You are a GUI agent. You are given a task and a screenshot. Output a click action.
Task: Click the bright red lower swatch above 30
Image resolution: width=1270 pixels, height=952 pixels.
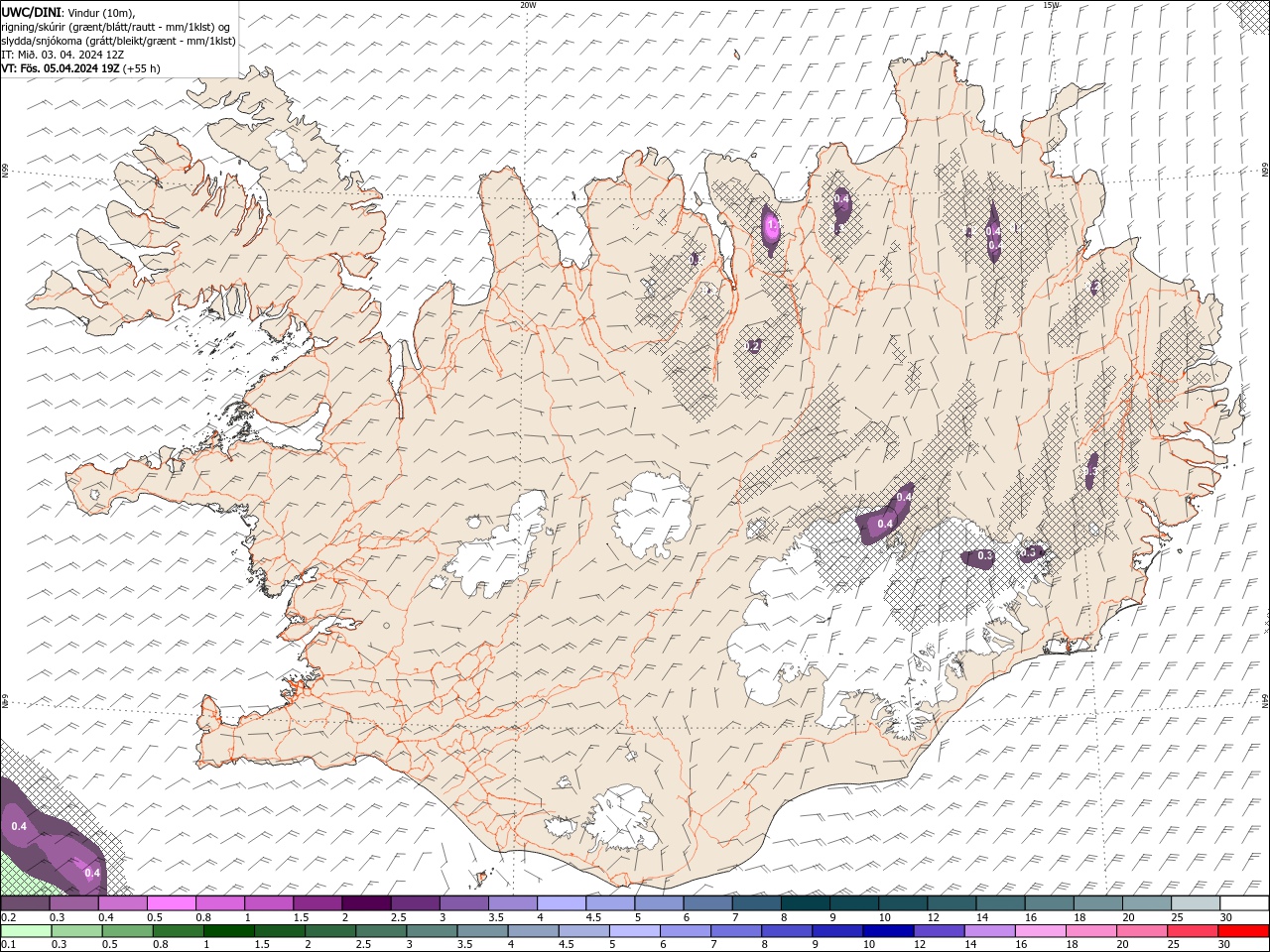(1242, 931)
